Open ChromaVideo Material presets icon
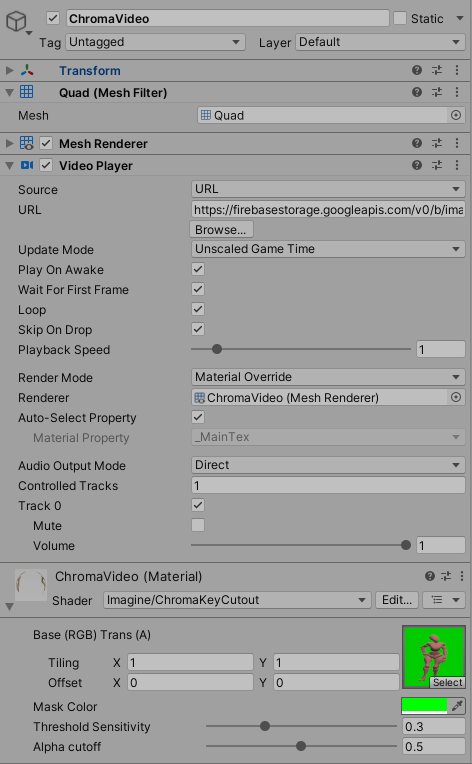 click(x=446, y=576)
